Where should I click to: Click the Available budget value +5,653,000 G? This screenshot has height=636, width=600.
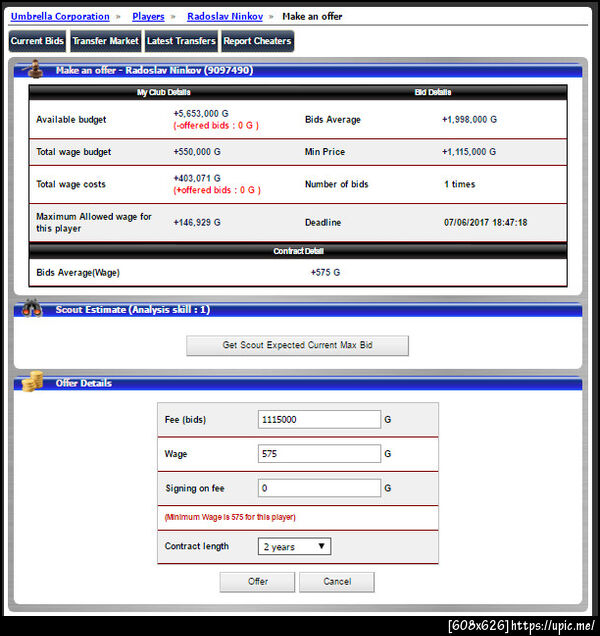click(201, 114)
